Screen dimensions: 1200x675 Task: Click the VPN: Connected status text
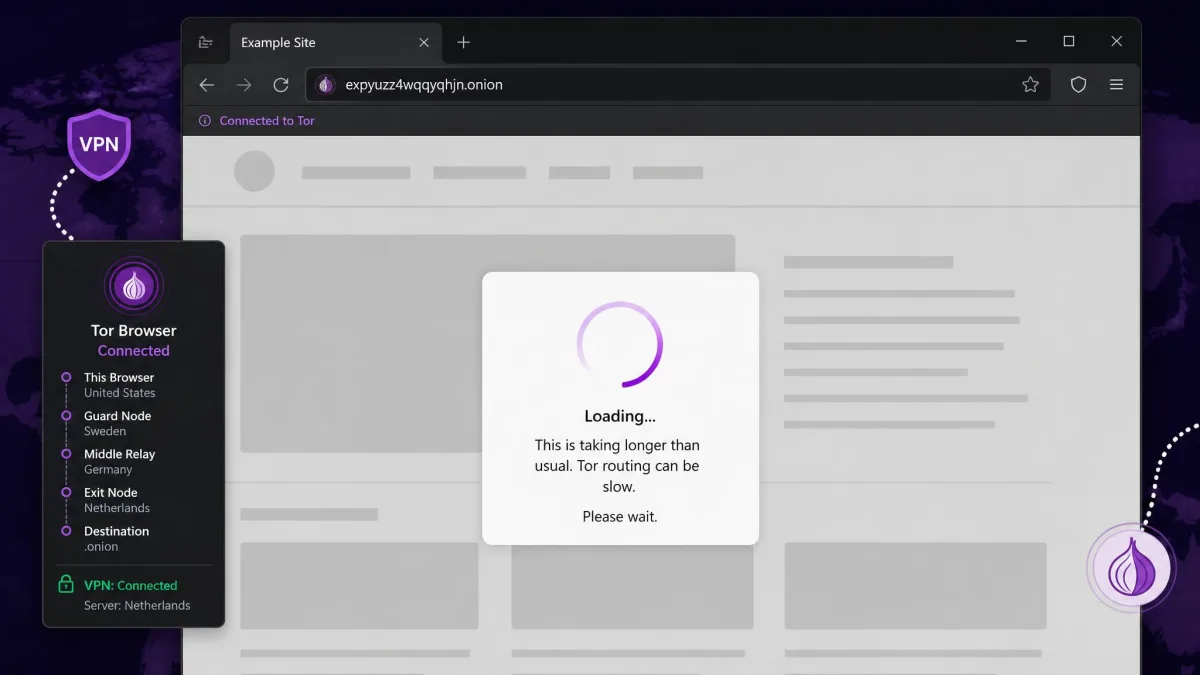tap(131, 586)
